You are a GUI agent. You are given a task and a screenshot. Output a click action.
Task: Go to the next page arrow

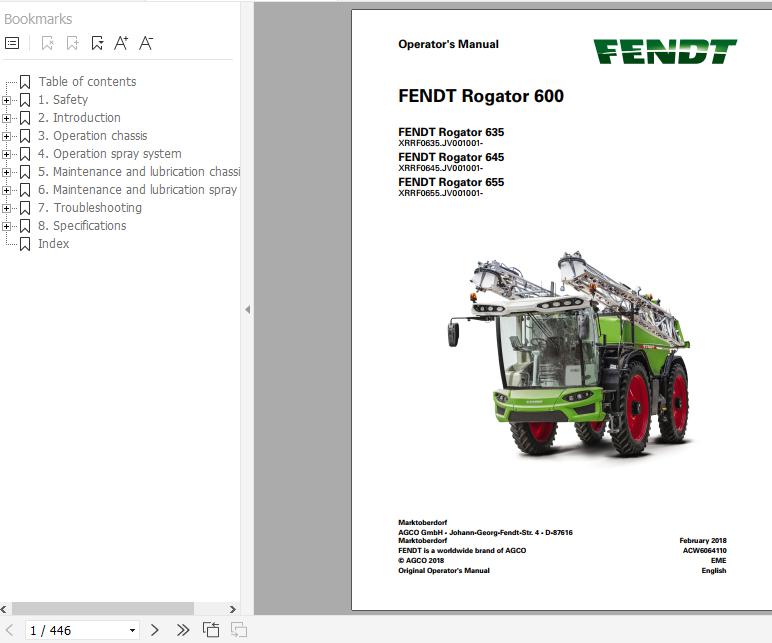(x=155, y=630)
